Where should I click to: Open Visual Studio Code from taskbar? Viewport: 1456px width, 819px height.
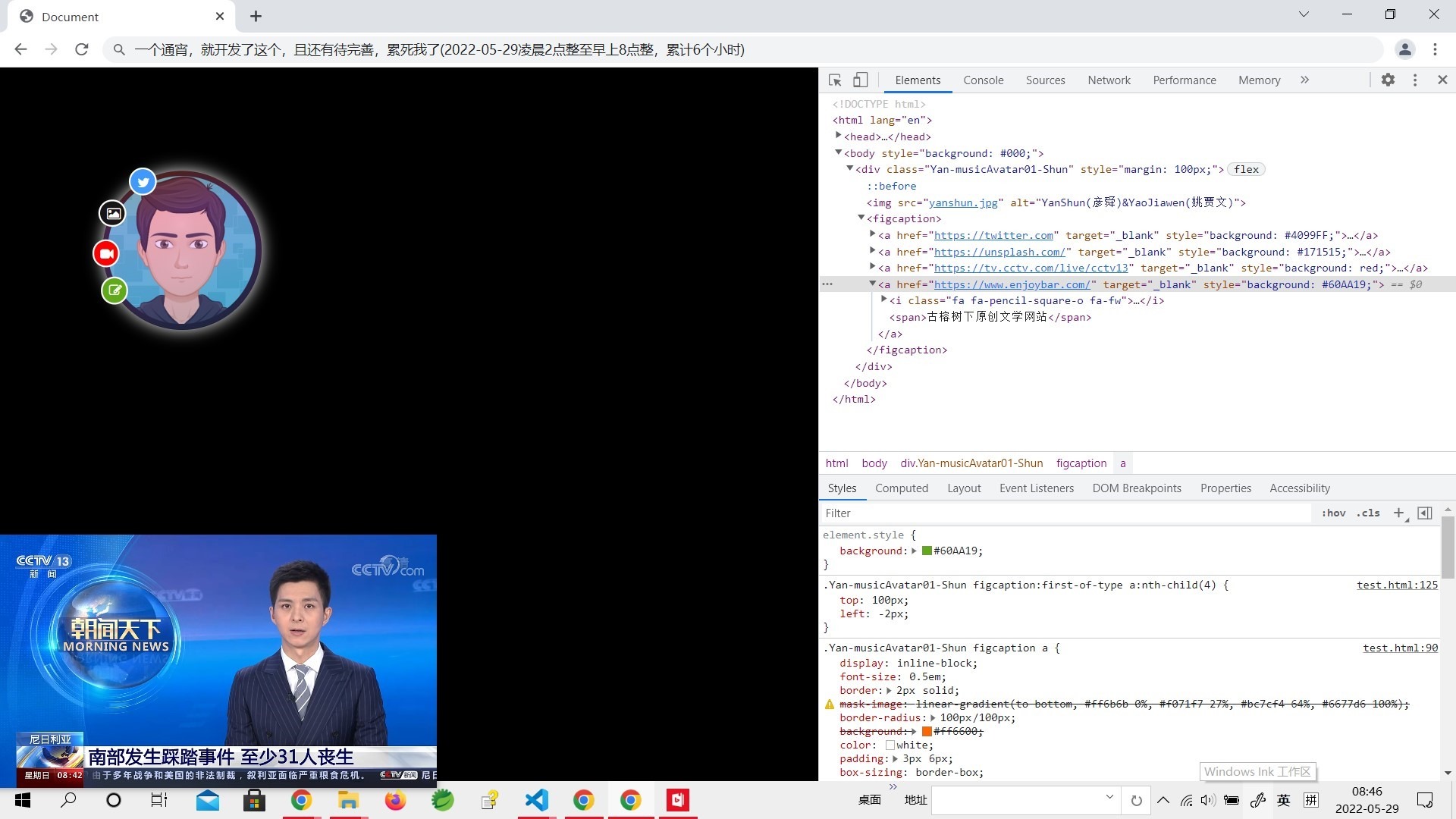(537, 799)
